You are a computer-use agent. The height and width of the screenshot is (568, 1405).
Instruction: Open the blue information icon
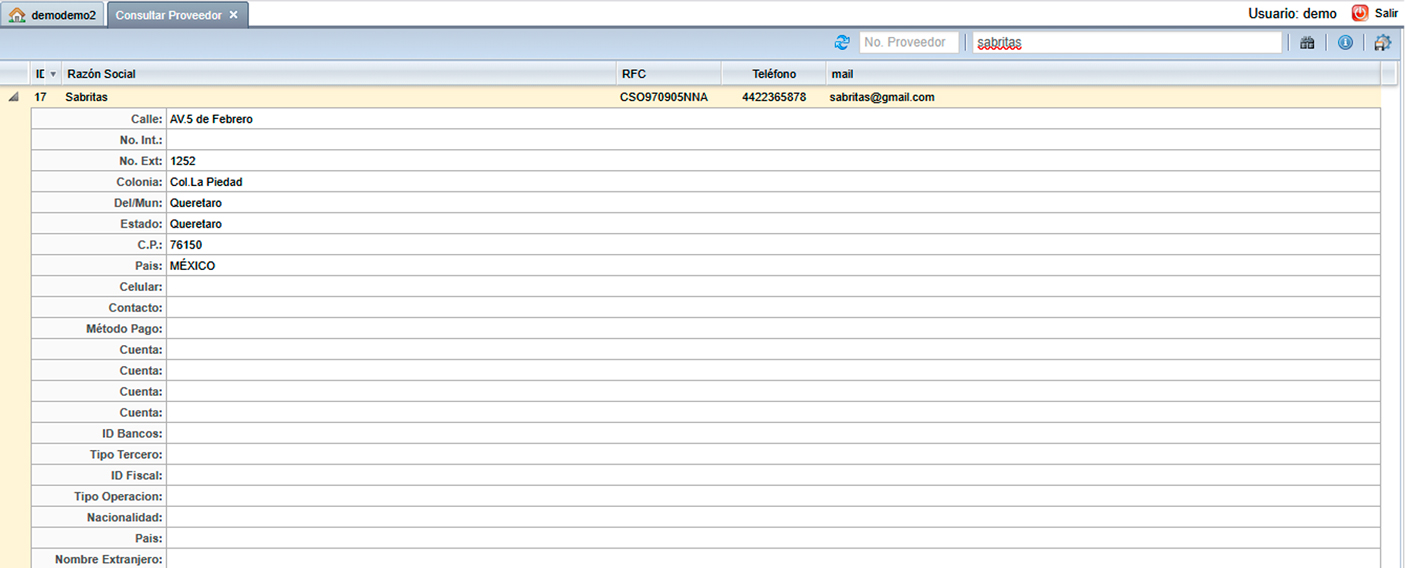pyautogui.click(x=1345, y=43)
